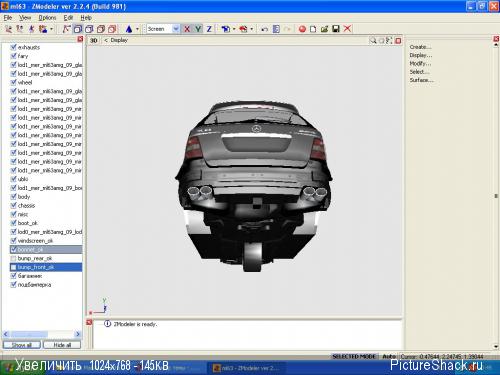This screenshot has height=375, width=500.
Task: Toggle Auto in the status bar
Action: point(389,356)
